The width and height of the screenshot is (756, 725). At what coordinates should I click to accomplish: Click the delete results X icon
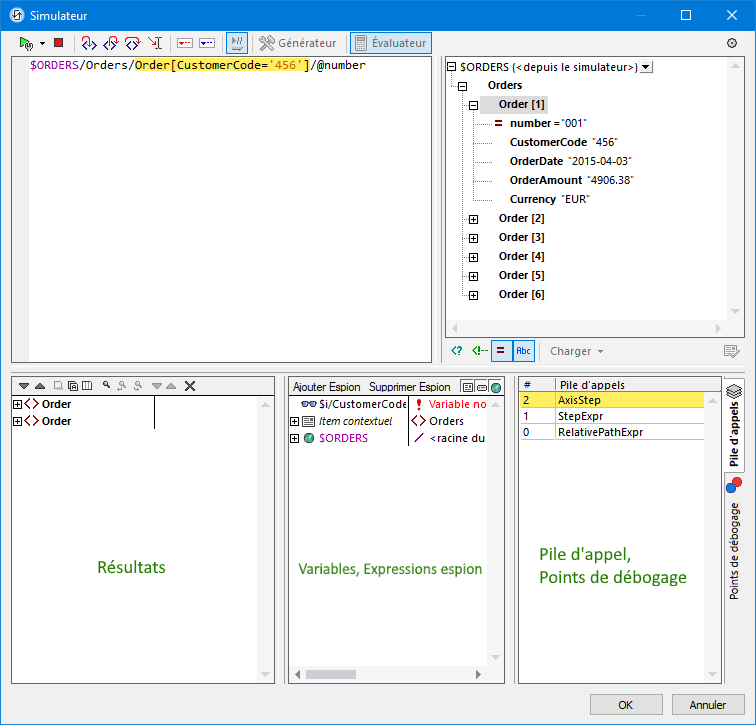[x=190, y=386]
